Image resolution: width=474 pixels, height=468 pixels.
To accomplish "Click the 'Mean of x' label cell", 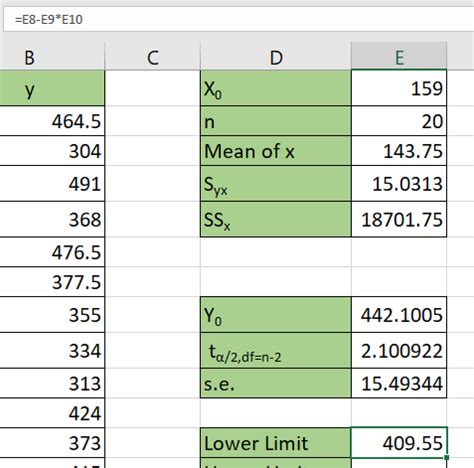I will pyautogui.click(x=276, y=151).
